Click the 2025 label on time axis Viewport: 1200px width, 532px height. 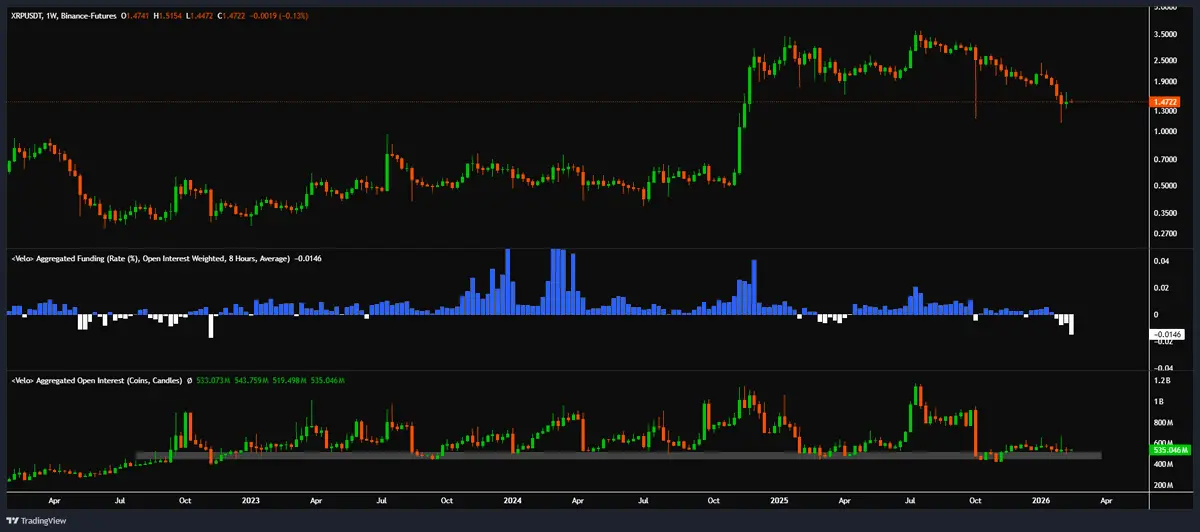[779, 500]
